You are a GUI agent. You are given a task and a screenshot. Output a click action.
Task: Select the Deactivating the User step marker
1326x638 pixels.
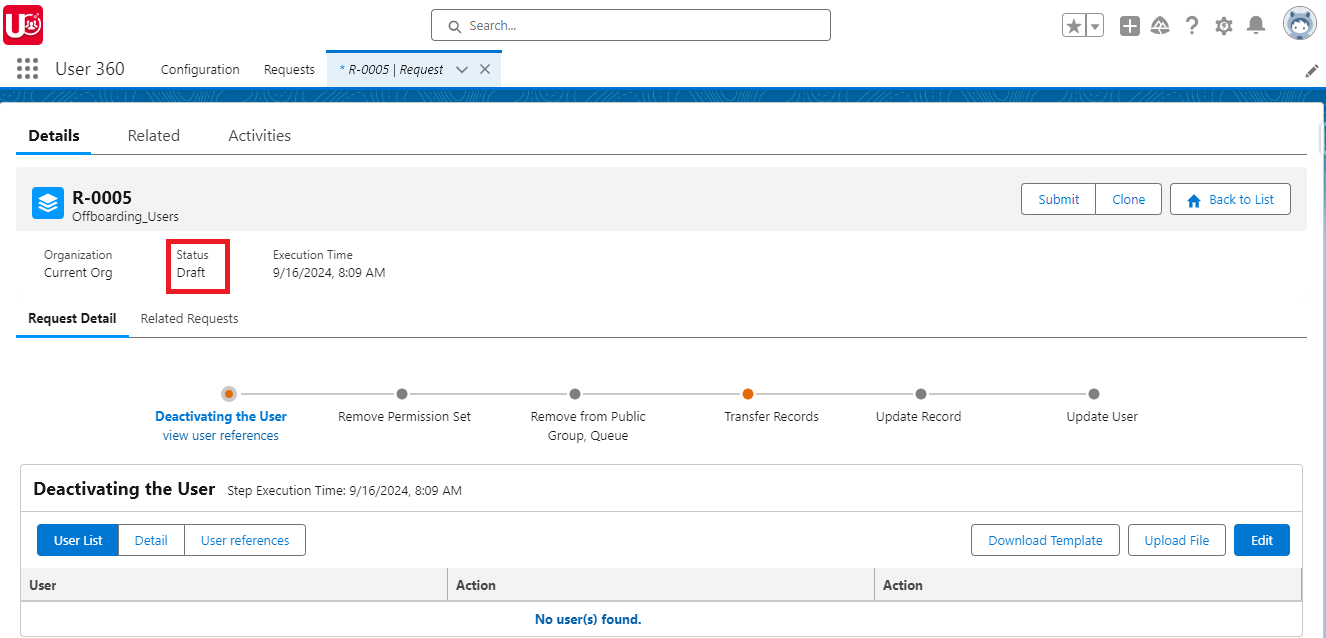(229, 394)
